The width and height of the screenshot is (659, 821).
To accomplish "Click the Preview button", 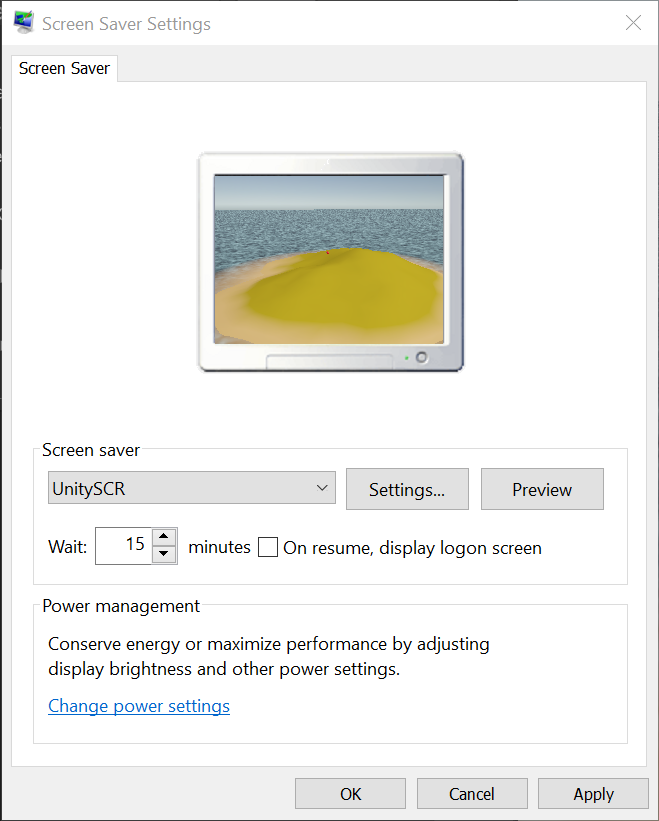I will point(542,489).
